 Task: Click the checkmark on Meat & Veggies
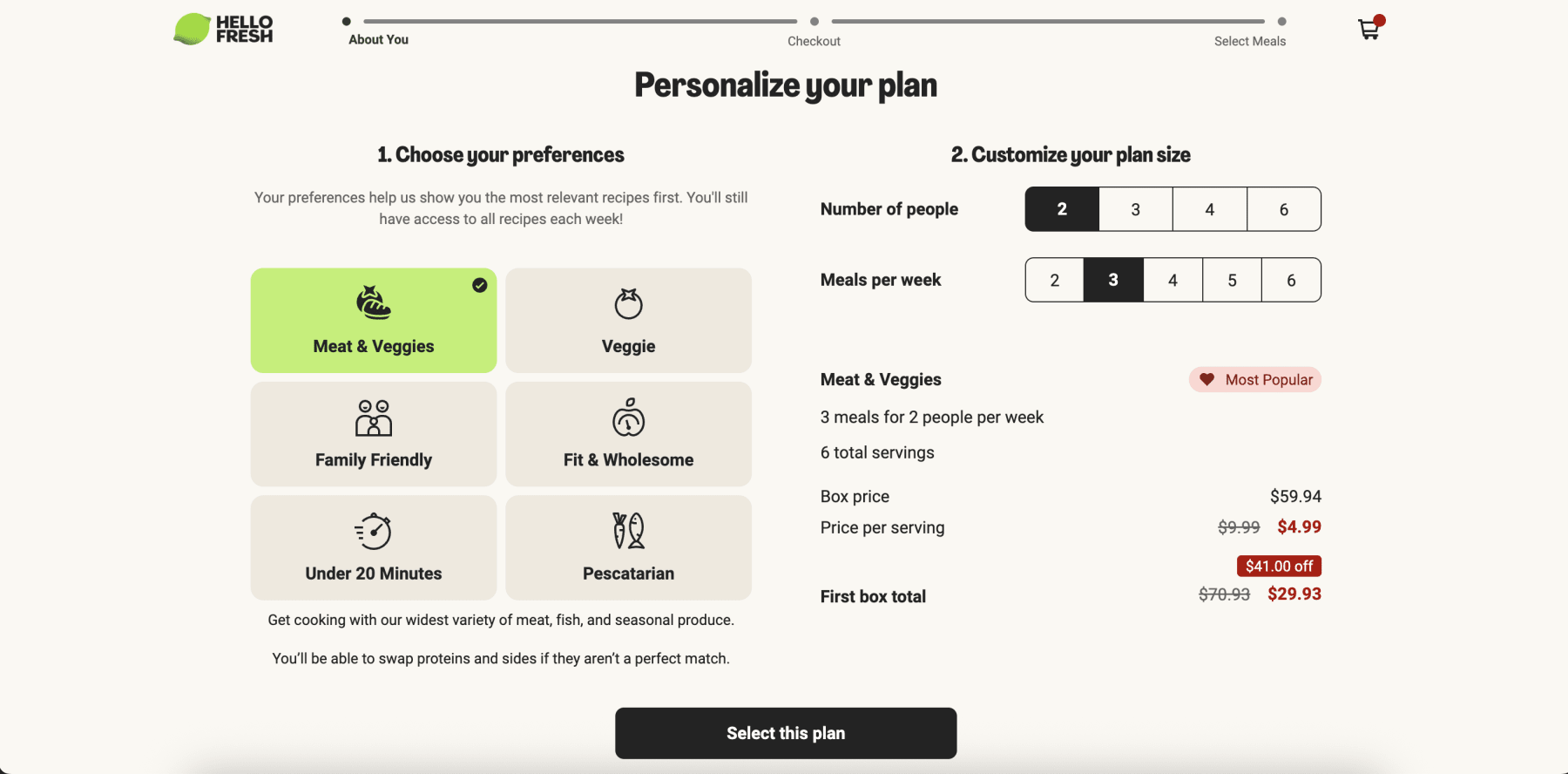point(478,284)
